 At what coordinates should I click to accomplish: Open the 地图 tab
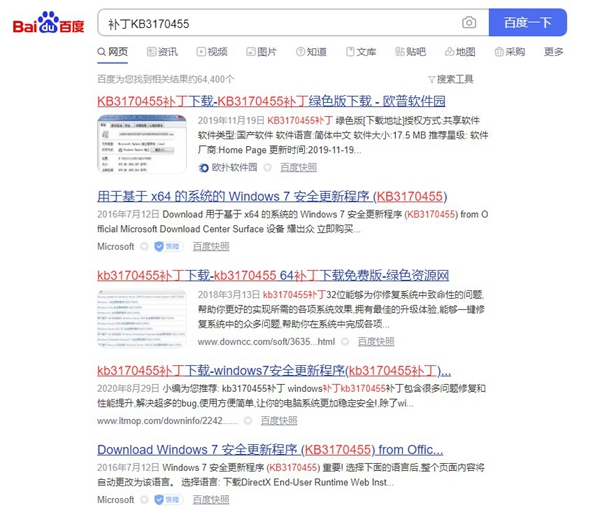tap(460, 52)
